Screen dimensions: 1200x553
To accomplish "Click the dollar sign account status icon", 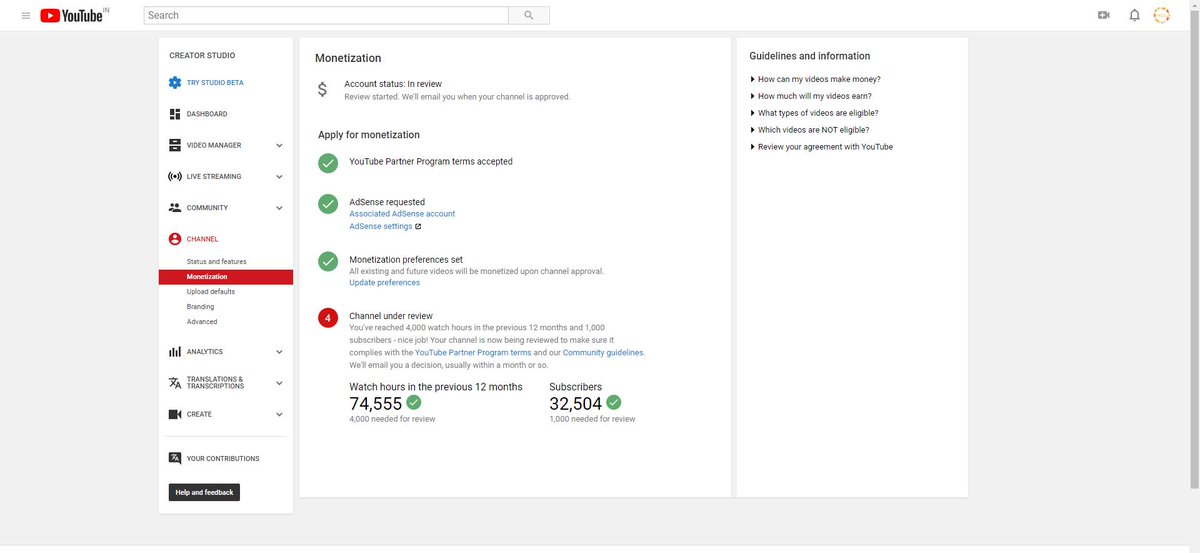I will tap(322, 90).
